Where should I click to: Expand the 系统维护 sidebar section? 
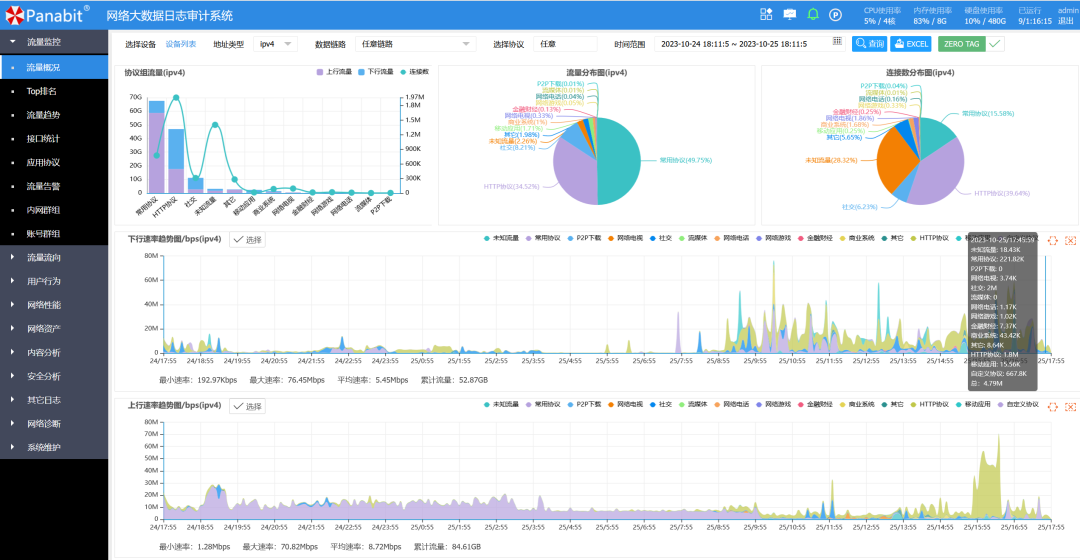[x=54, y=447]
